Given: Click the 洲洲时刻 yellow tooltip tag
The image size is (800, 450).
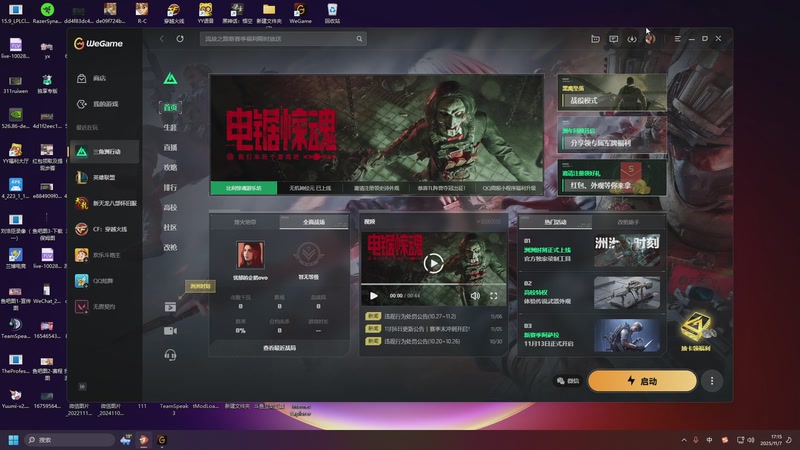Looking at the screenshot, I should [x=200, y=286].
